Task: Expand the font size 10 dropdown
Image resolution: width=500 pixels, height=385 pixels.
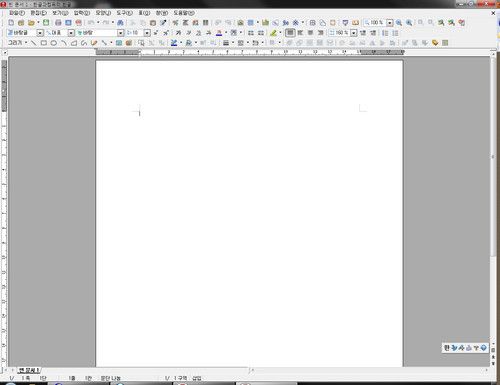Action: click(x=147, y=33)
